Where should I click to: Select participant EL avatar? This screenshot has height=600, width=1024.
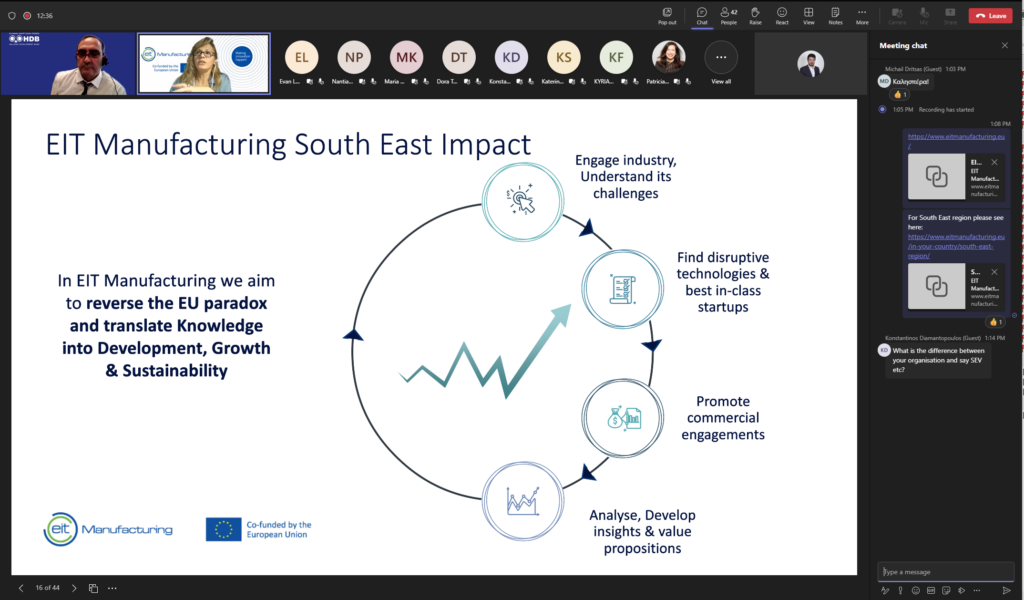[301, 57]
